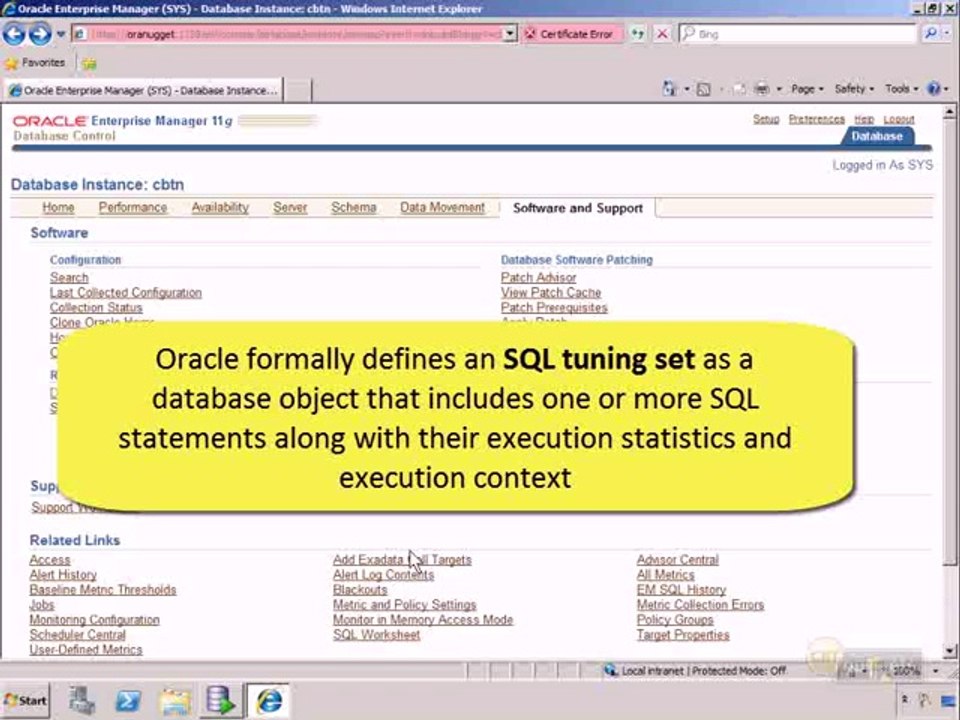Open Windows Explorer folder taskbar icon
This screenshot has width=960, height=720.
175,700
